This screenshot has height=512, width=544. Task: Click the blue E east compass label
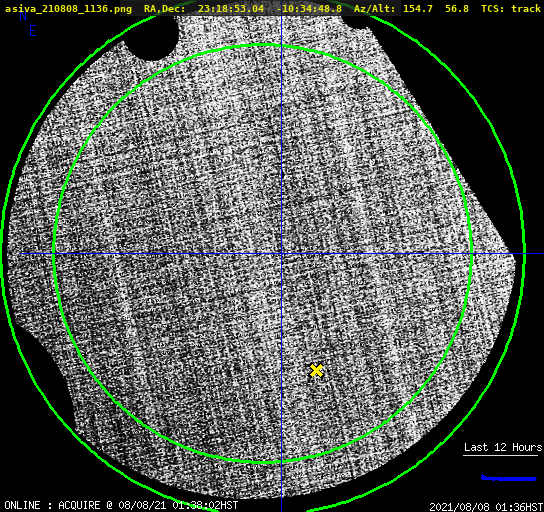click(32, 31)
